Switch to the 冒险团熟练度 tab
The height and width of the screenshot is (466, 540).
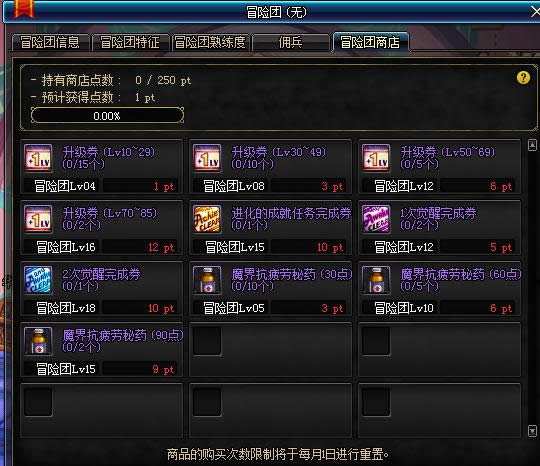(x=210, y=42)
